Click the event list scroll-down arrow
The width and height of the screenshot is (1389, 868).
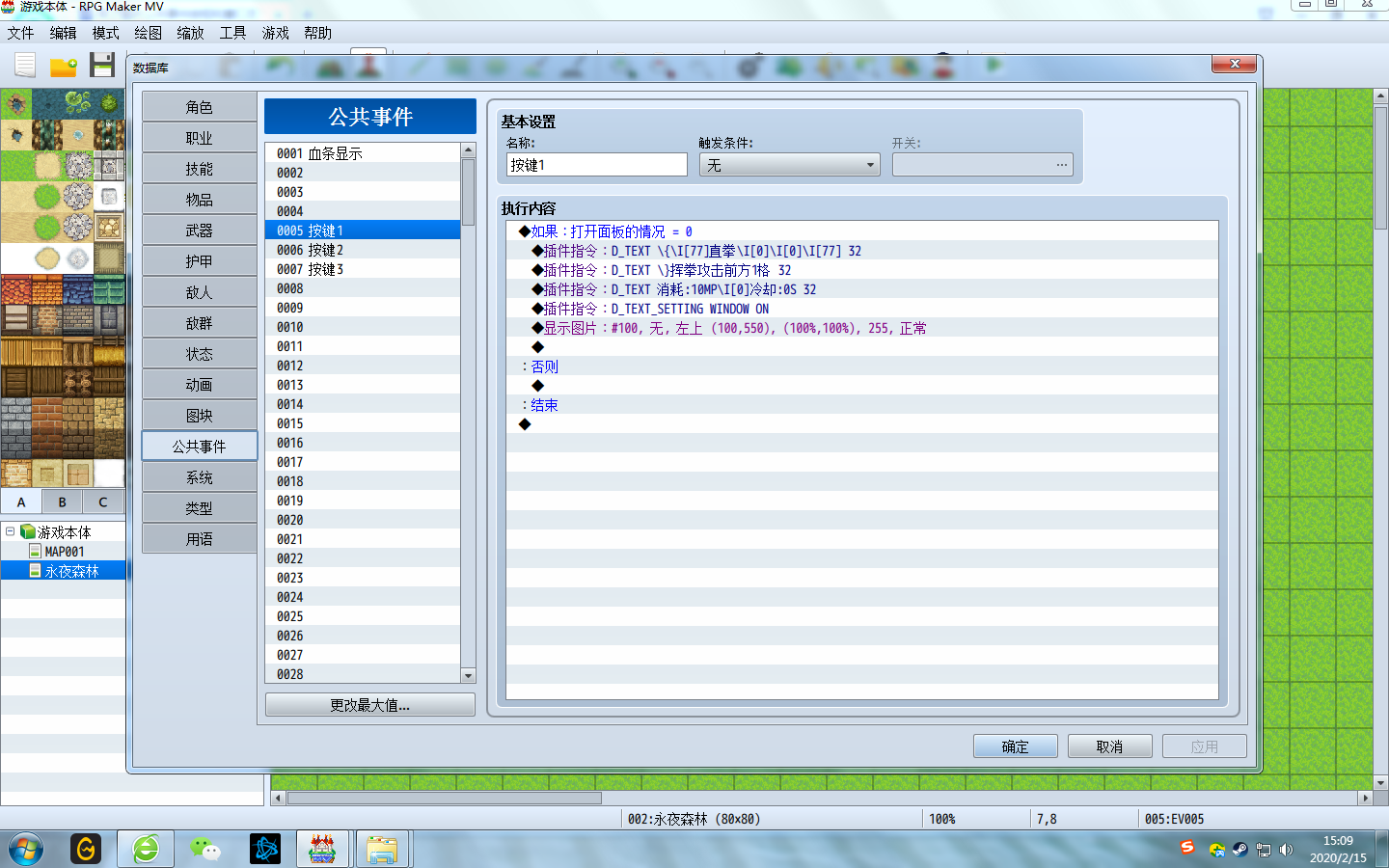pyautogui.click(x=468, y=675)
